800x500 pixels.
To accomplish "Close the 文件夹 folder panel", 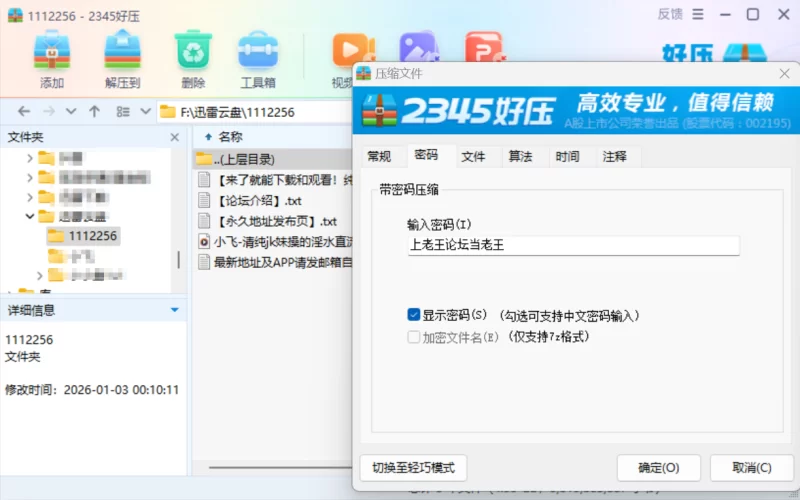I will pyautogui.click(x=174, y=137).
